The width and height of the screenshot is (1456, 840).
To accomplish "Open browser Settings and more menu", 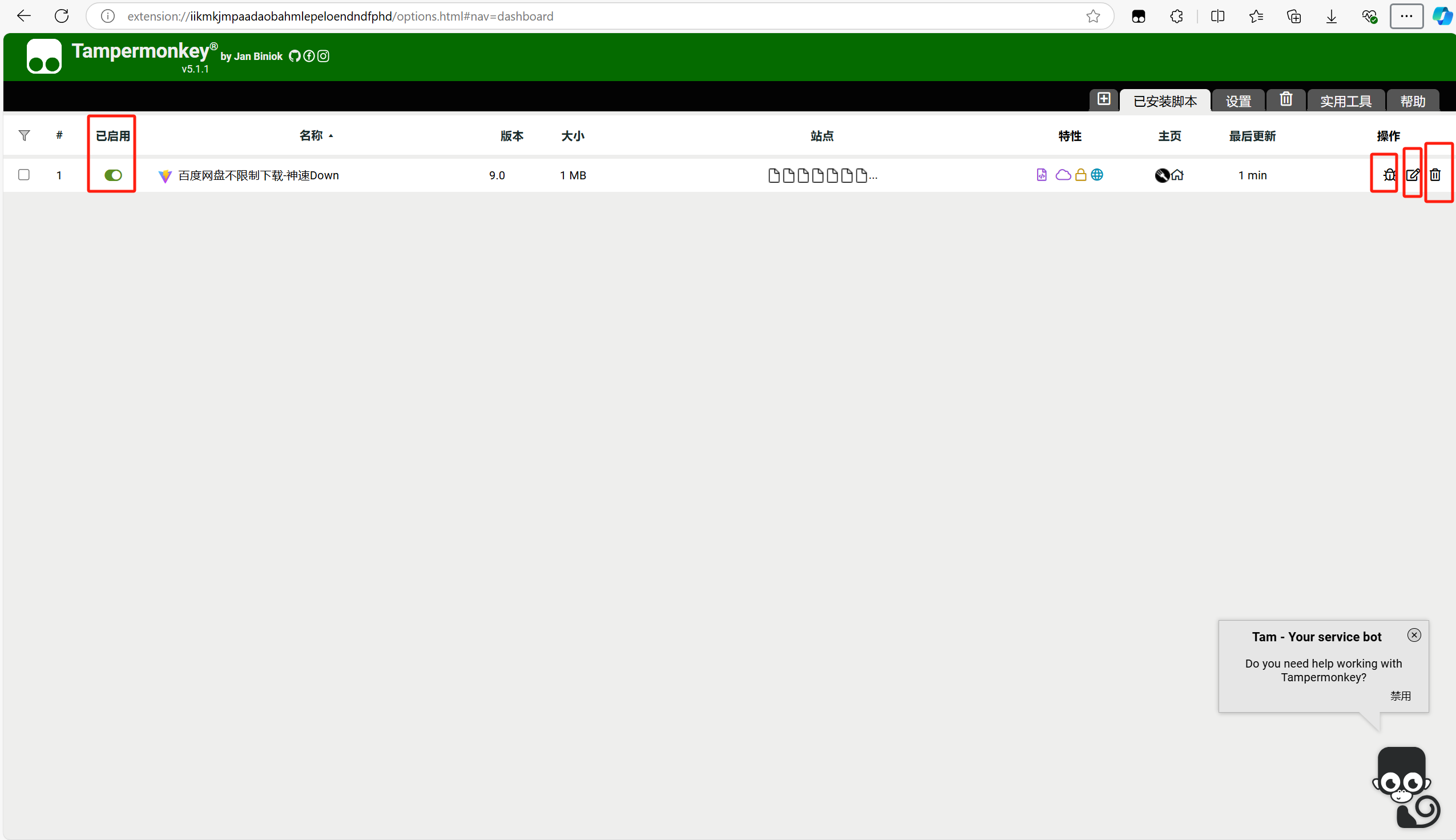I will 1406,16.
